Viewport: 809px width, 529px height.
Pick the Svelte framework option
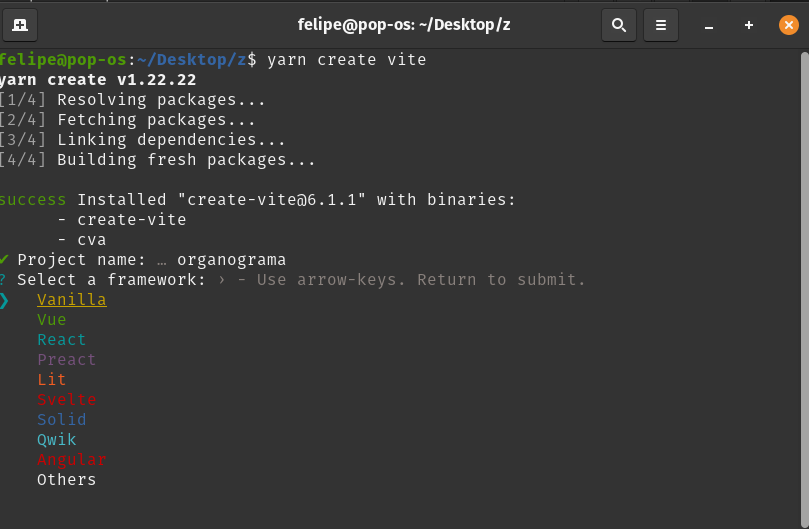point(67,400)
